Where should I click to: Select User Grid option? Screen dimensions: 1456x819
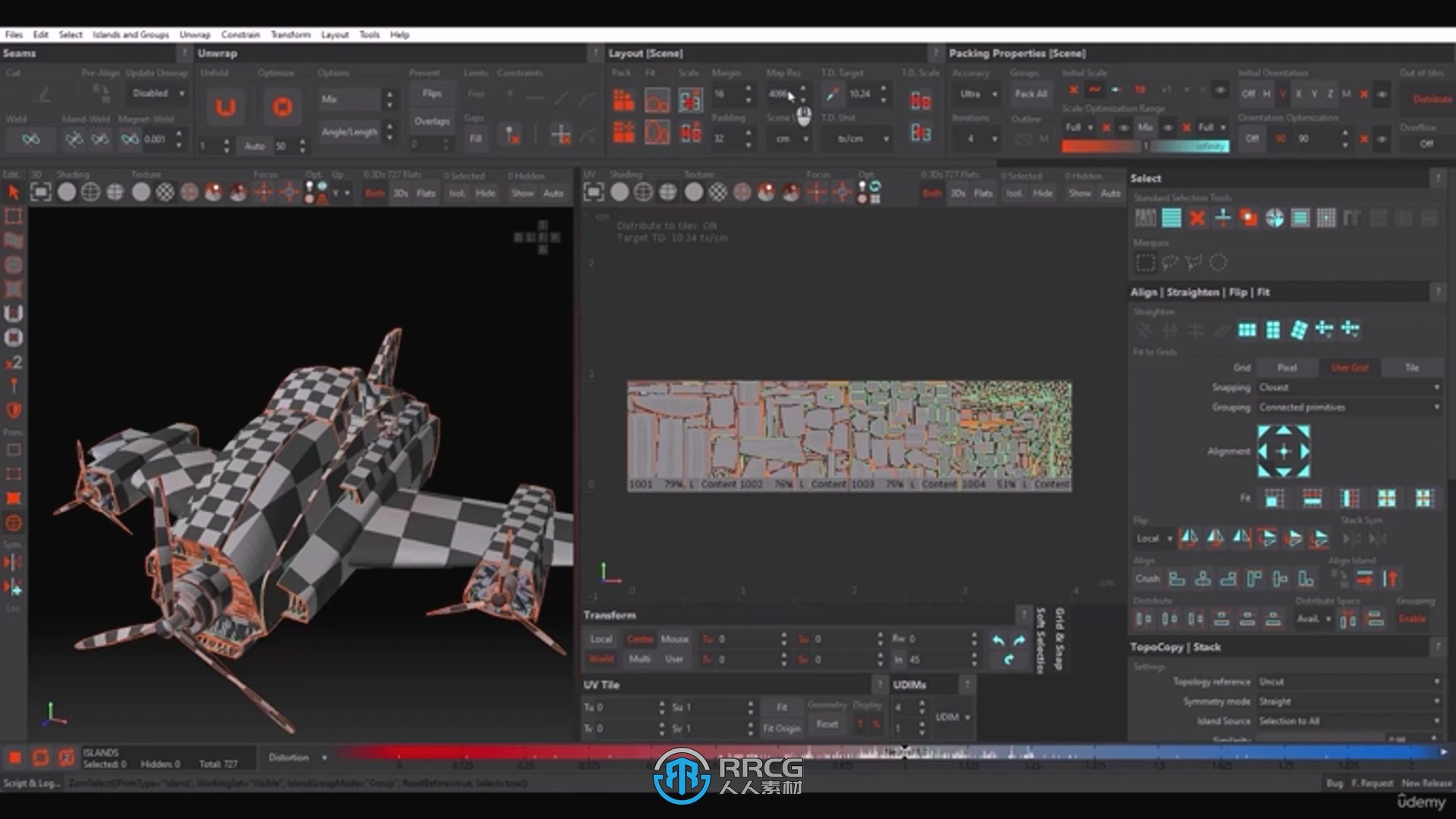click(x=1350, y=368)
